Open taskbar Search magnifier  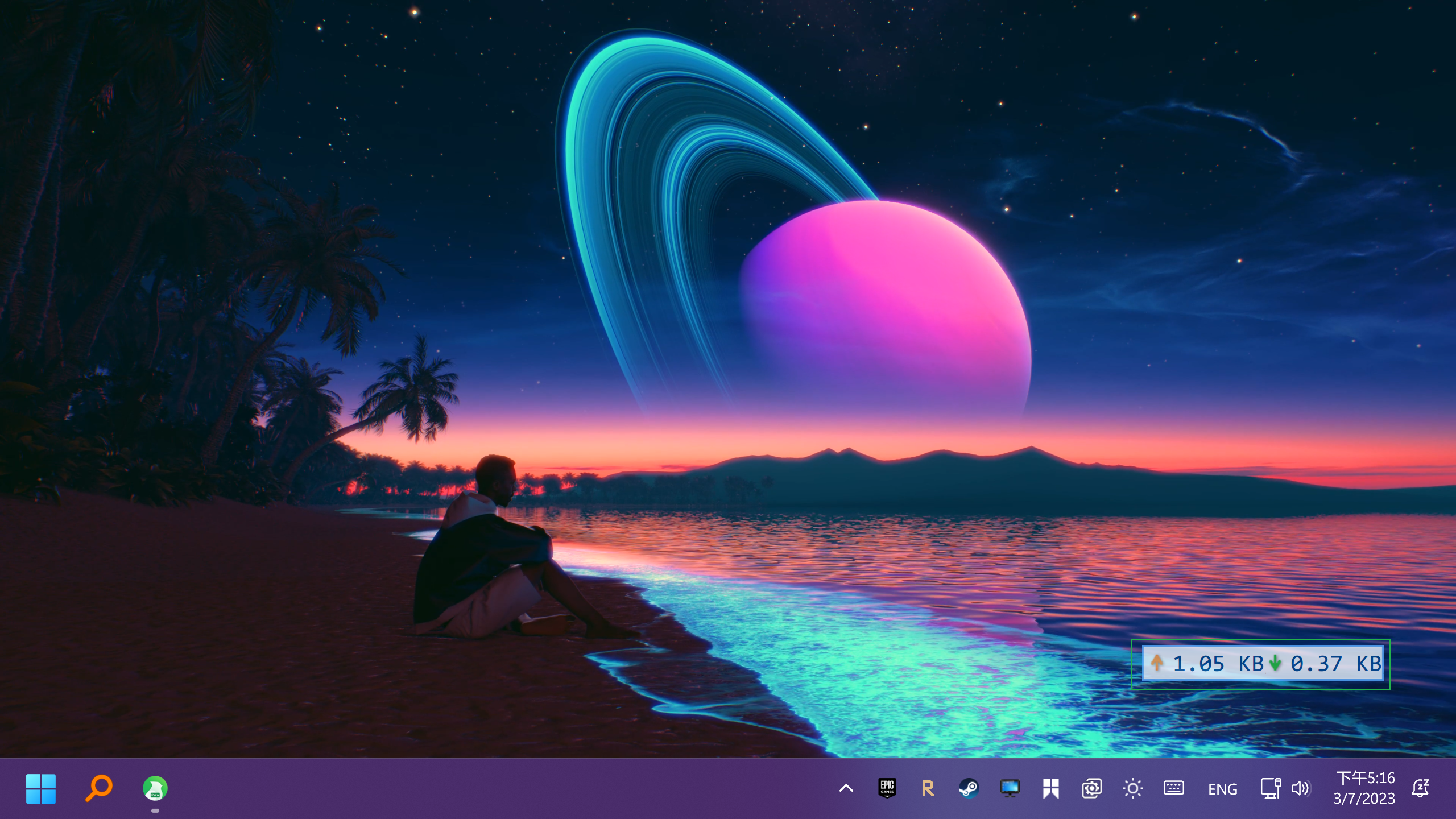click(98, 788)
